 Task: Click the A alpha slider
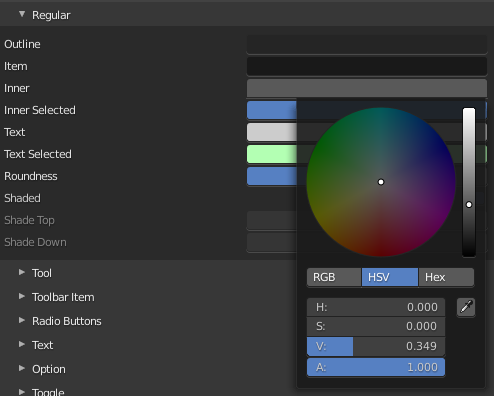[x=376, y=367]
